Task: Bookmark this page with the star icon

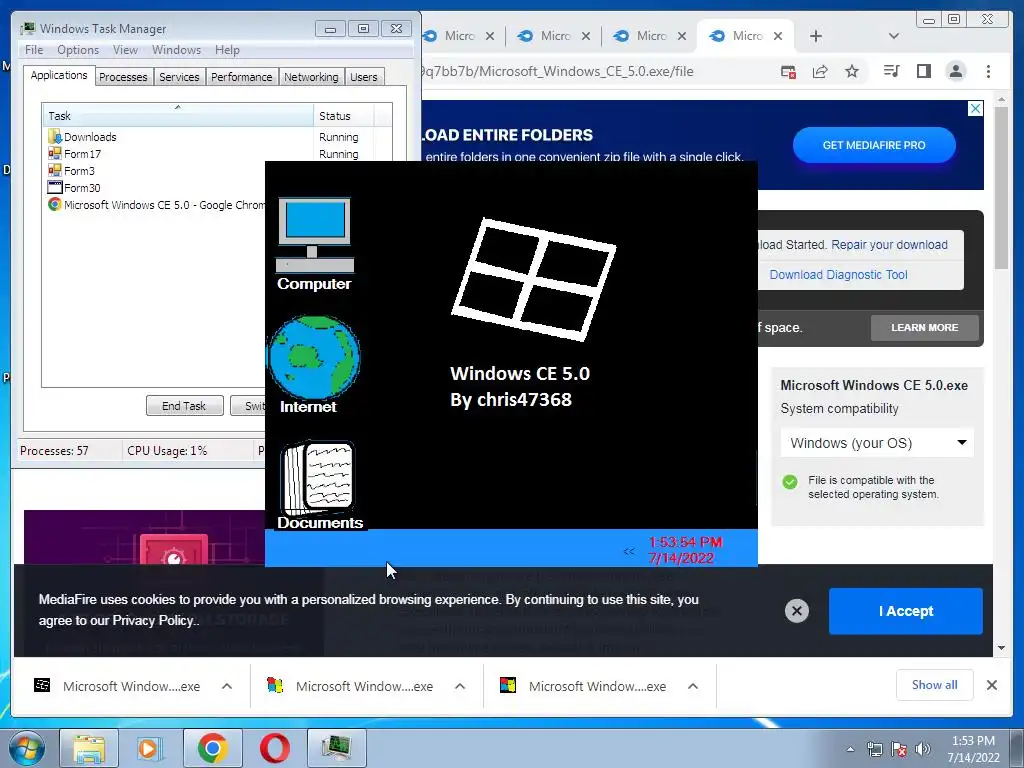Action: coord(852,71)
